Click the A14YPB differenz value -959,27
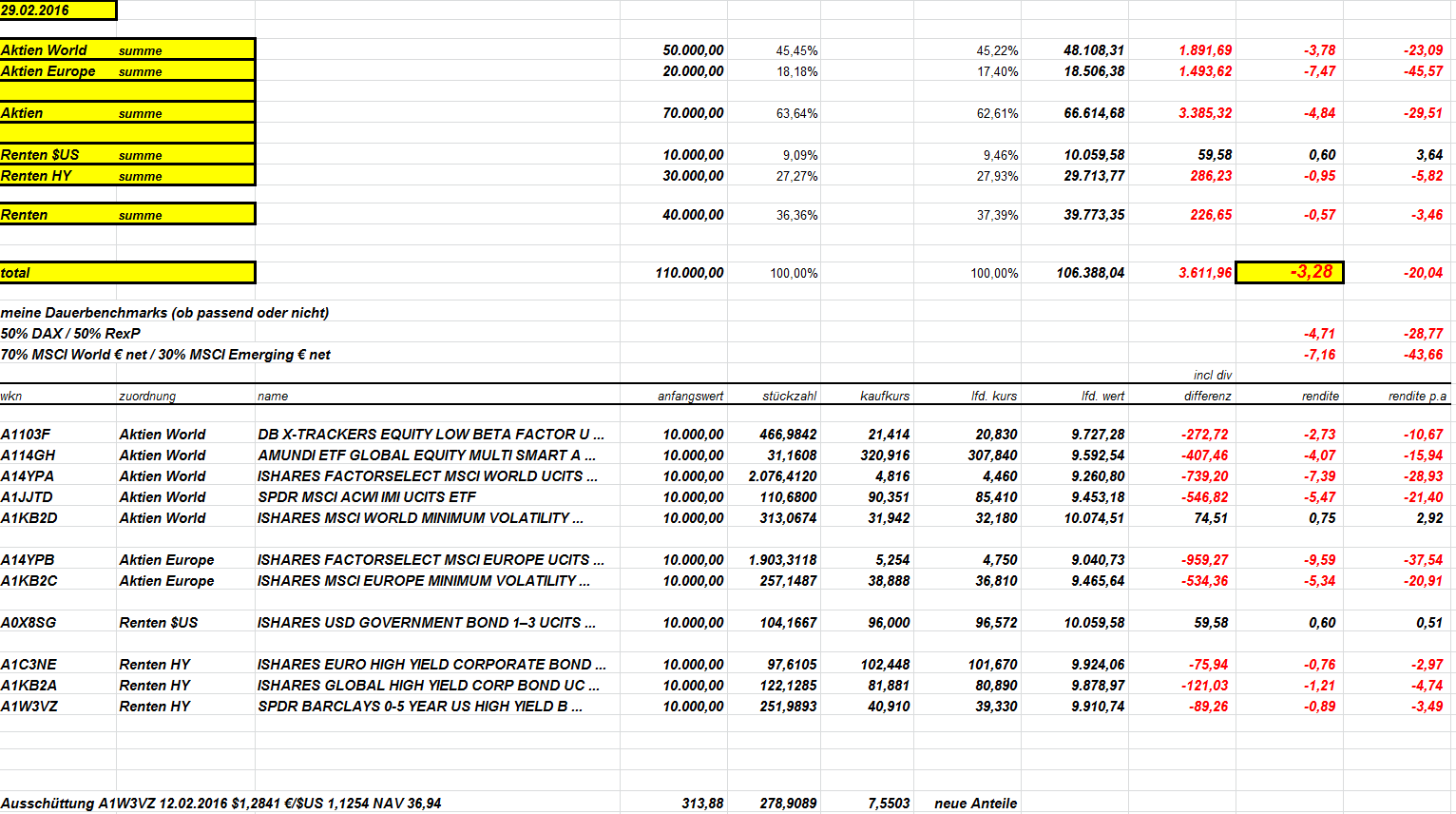1456x814 pixels. 1205,559
